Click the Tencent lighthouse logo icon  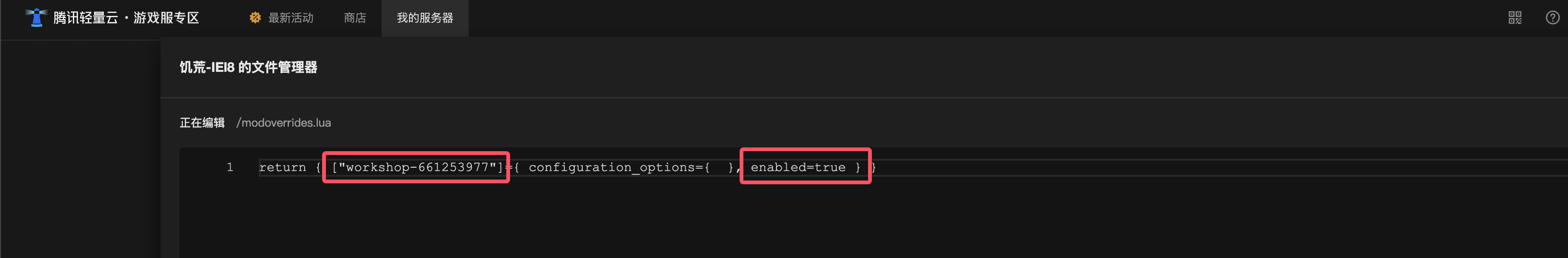click(36, 17)
